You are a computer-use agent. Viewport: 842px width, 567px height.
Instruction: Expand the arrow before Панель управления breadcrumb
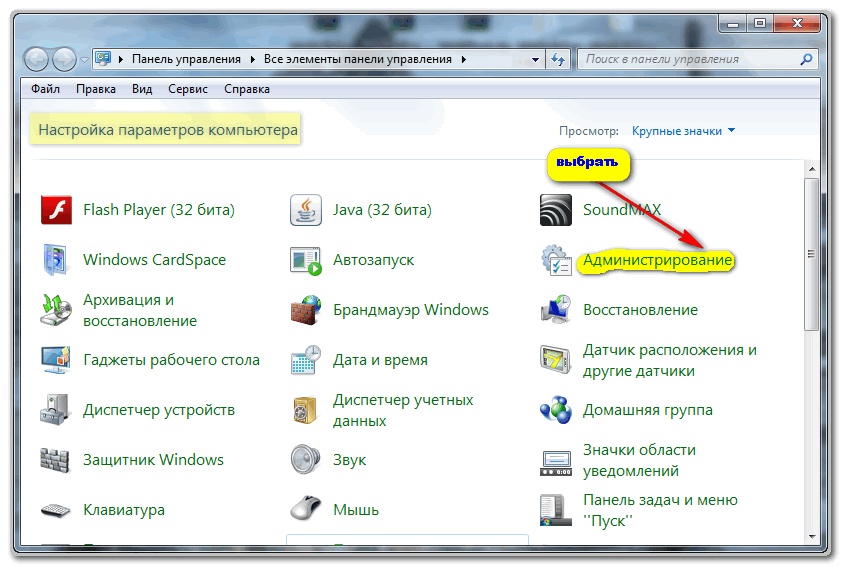coord(121,59)
